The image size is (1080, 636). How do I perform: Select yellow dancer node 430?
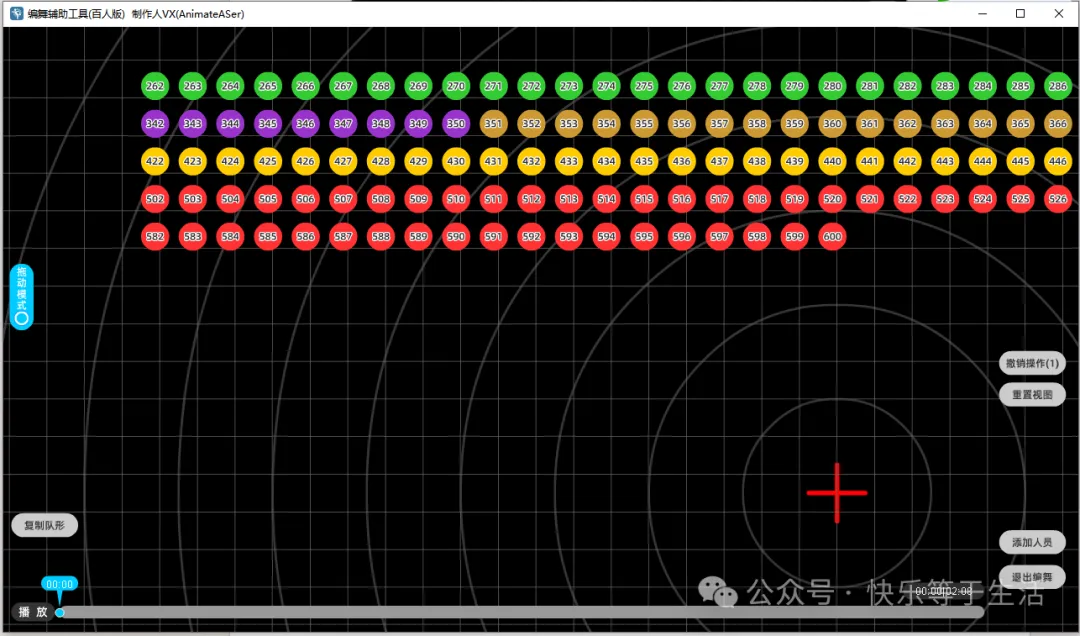click(x=456, y=161)
